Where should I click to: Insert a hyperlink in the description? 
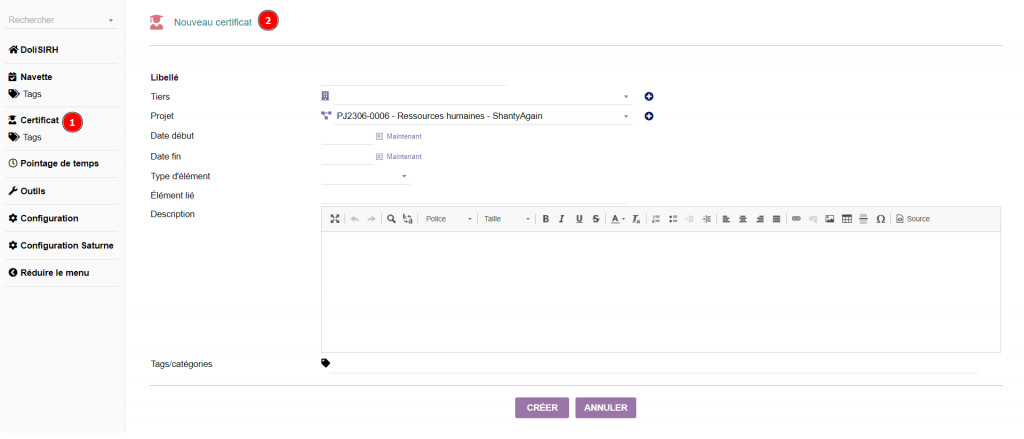(x=796, y=219)
